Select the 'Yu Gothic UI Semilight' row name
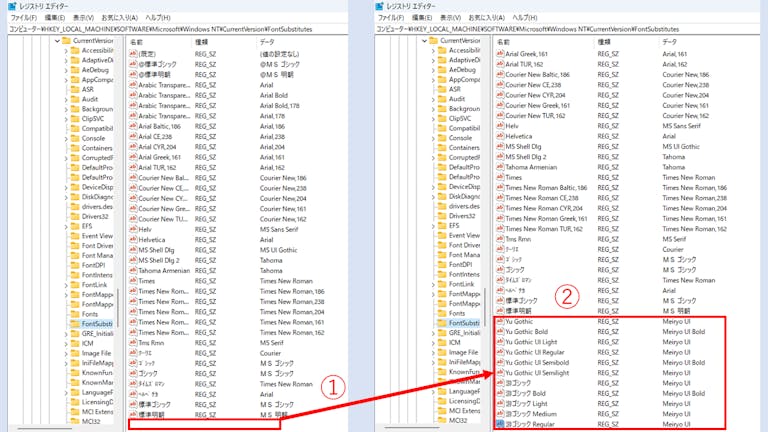768x432 pixels. [x=537, y=373]
